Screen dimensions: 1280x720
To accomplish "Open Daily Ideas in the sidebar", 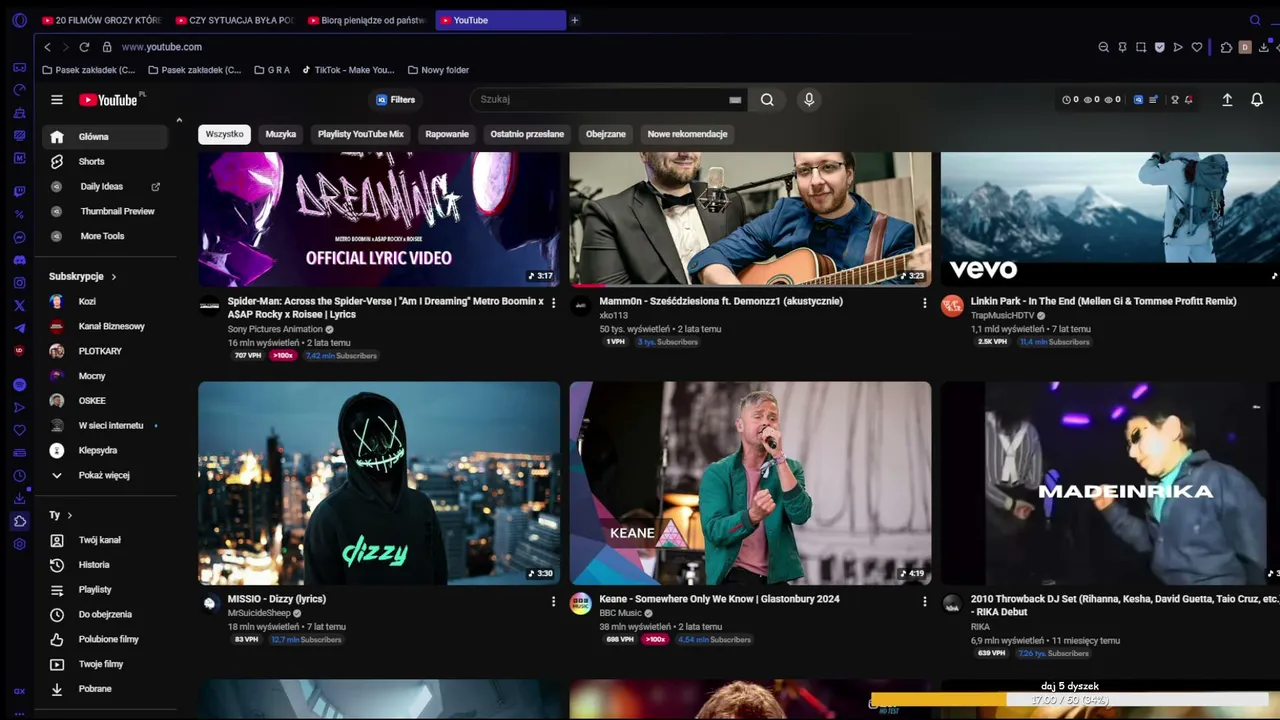I will pyautogui.click(x=104, y=186).
